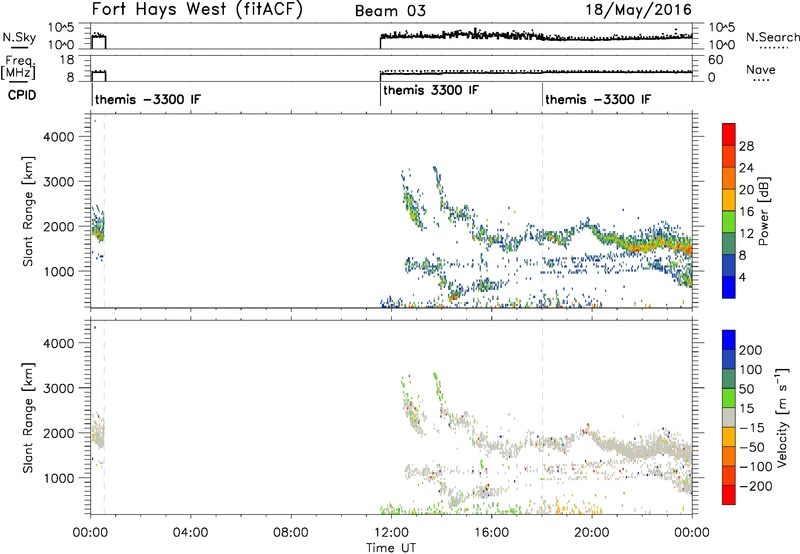
Task: Click the '28' tick on the Power scale
Action: coord(746,146)
